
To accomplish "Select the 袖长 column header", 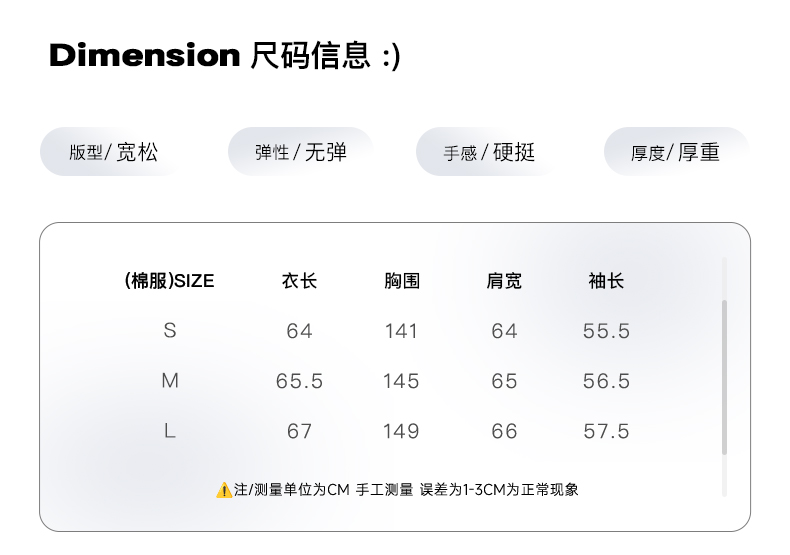I will tap(606, 281).
